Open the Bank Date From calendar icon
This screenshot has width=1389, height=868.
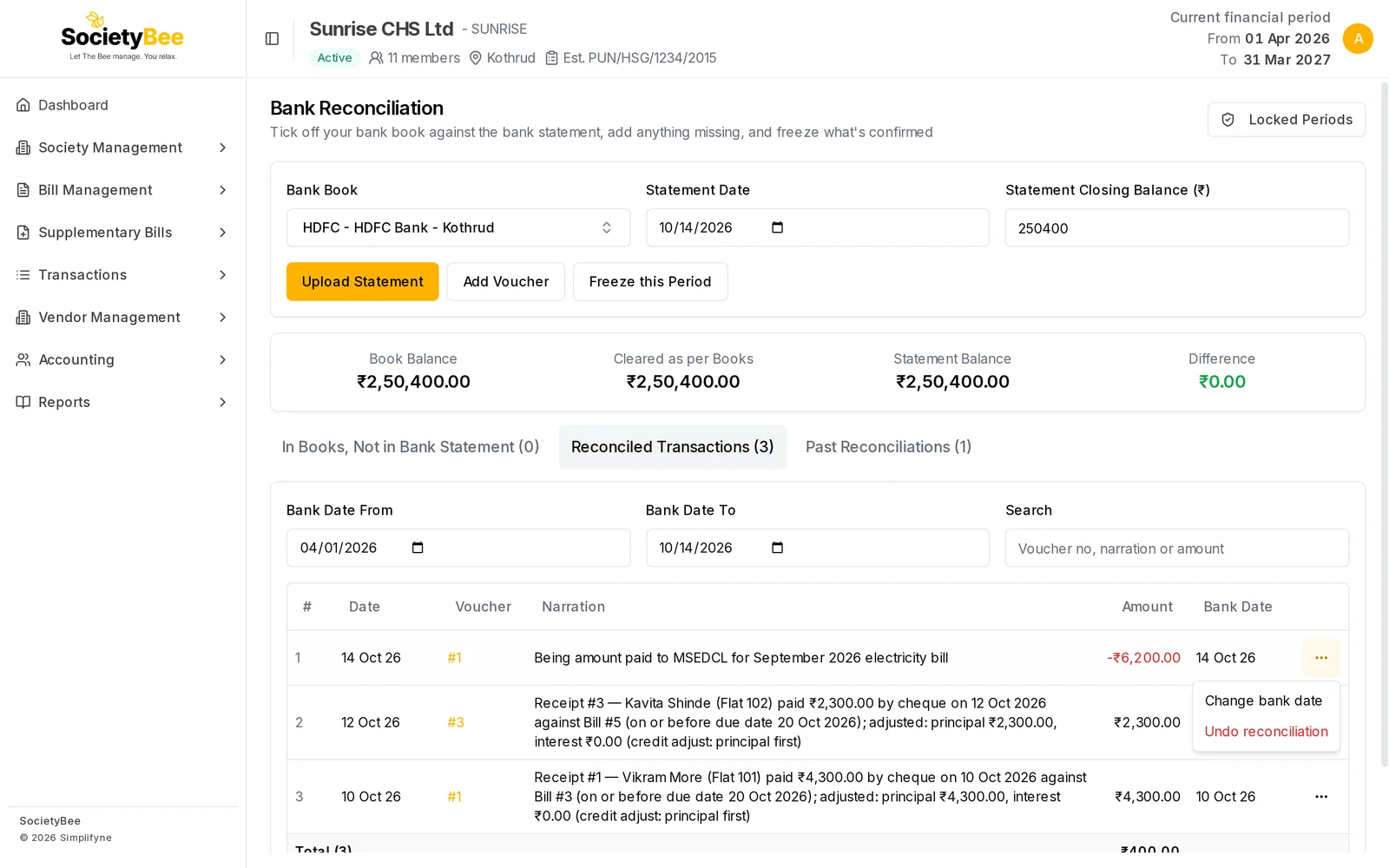[418, 548]
